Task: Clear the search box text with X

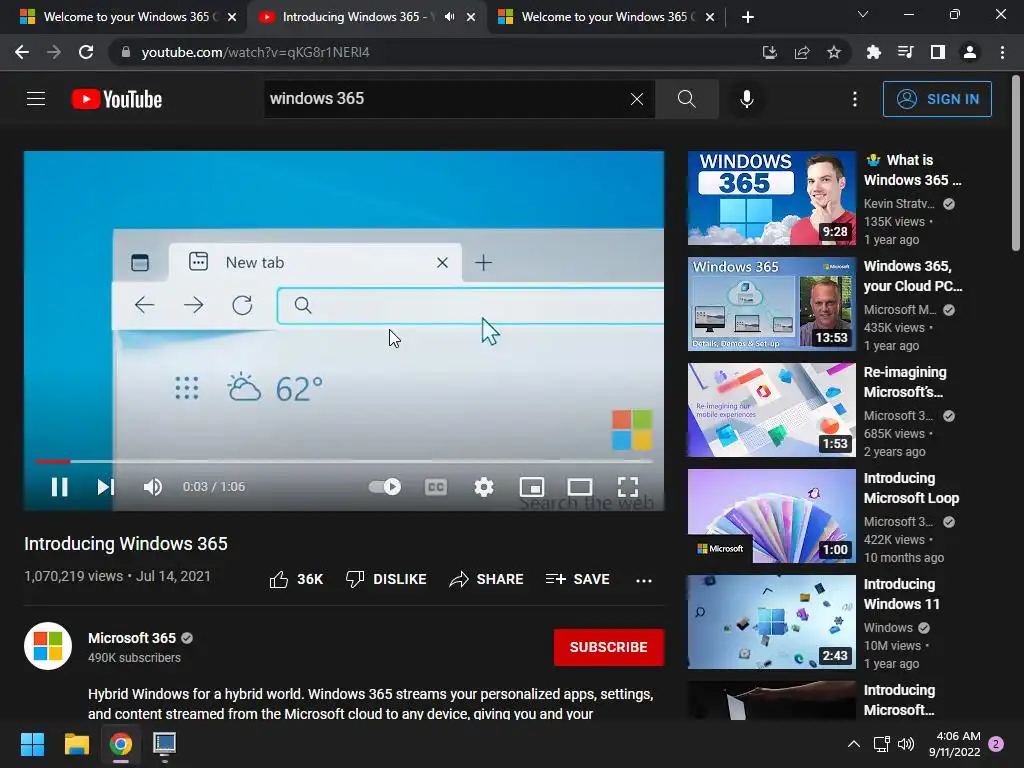Action: pos(637,99)
